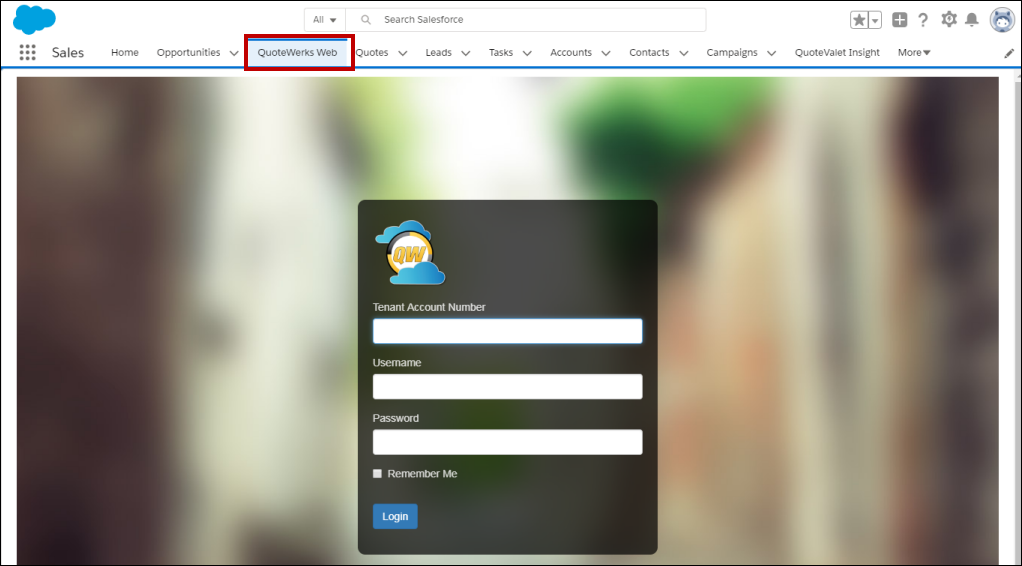This screenshot has width=1022, height=566.
Task: View notifications bell icon
Action: (x=971, y=20)
